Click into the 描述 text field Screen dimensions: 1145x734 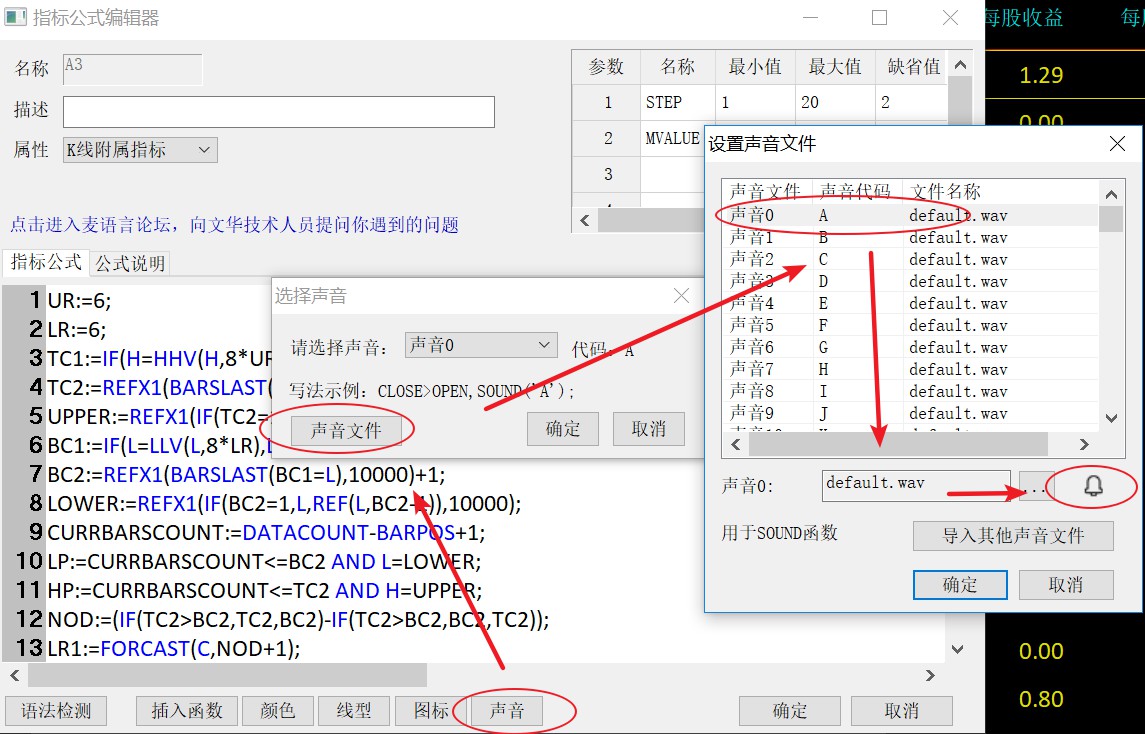[x=278, y=112]
